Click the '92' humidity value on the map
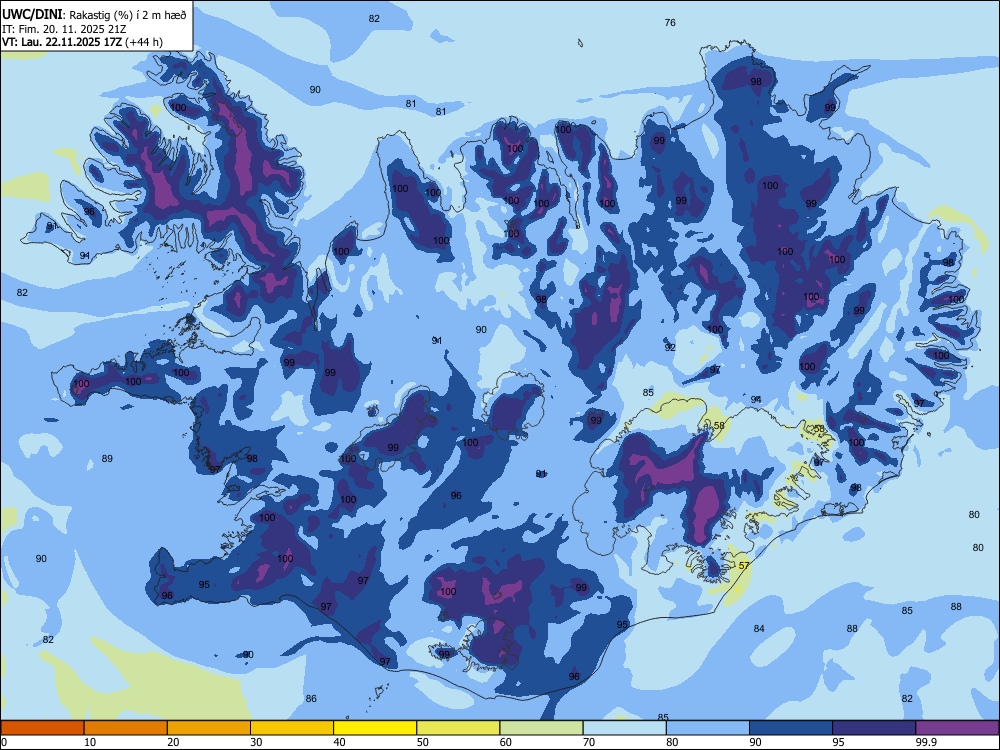The image size is (1000, 750). (670, 348)
